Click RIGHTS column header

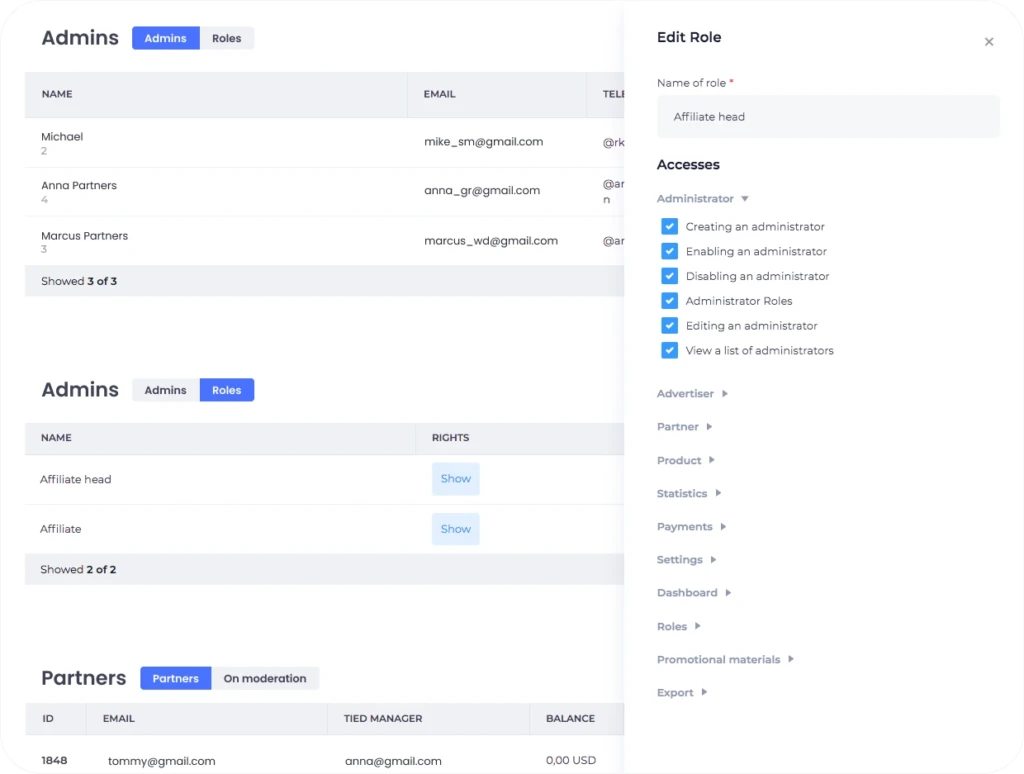click(450, 438)
